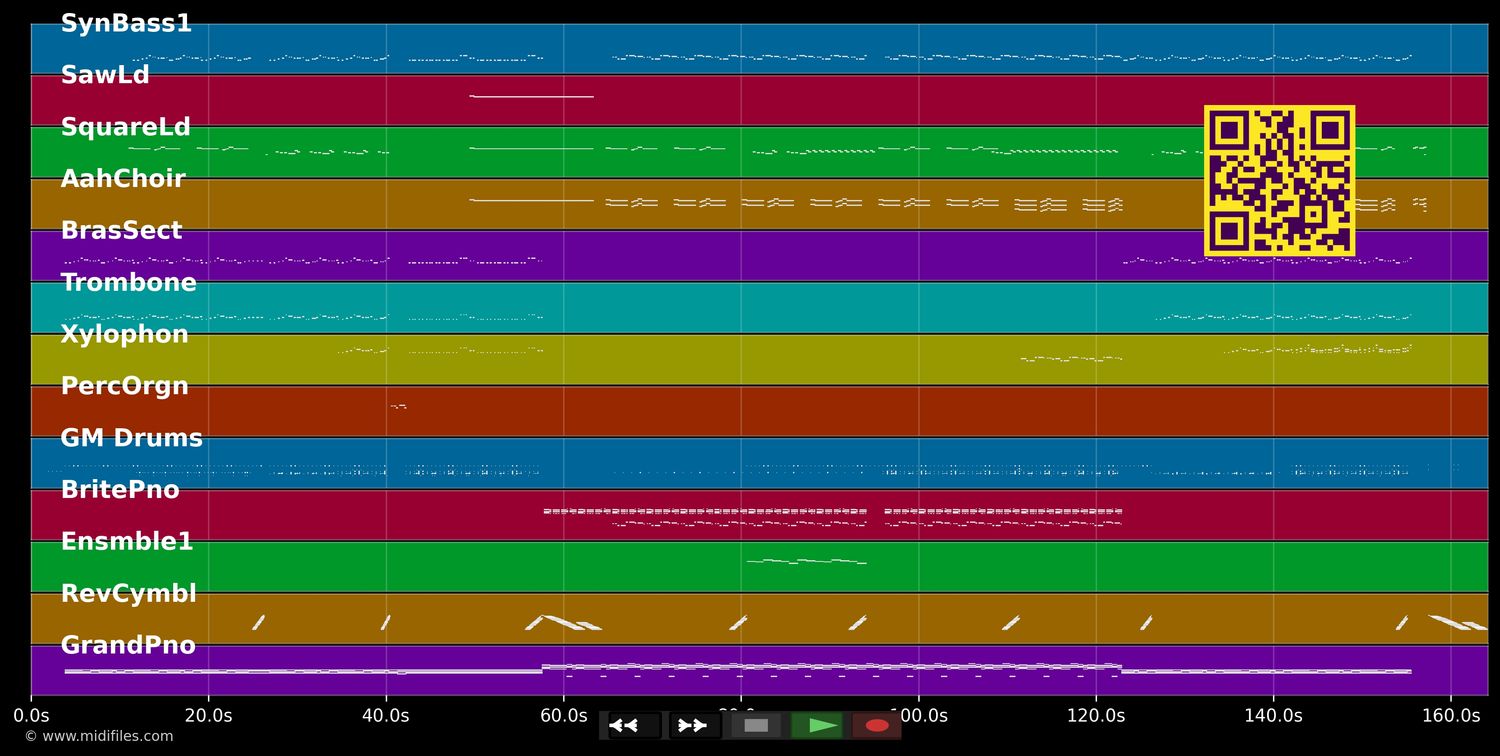Viewport: 1500px width, 756px height.
Task: Click the red record icon
Action: pos(876,725)
